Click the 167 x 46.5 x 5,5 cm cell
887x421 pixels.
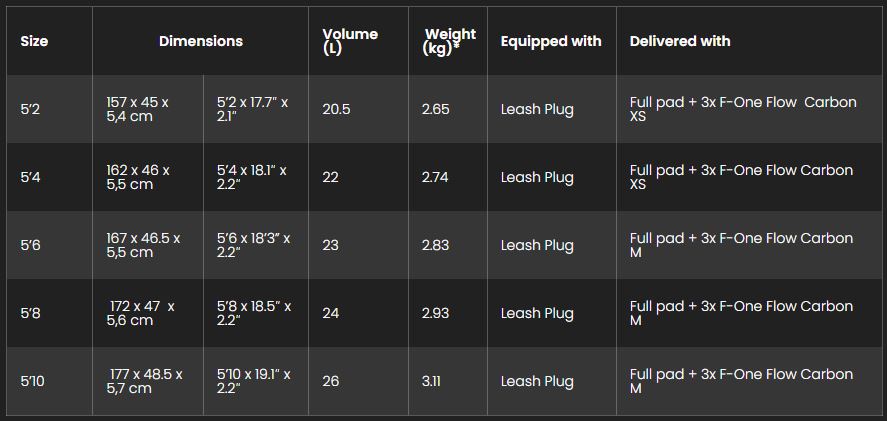pos(143,245)
